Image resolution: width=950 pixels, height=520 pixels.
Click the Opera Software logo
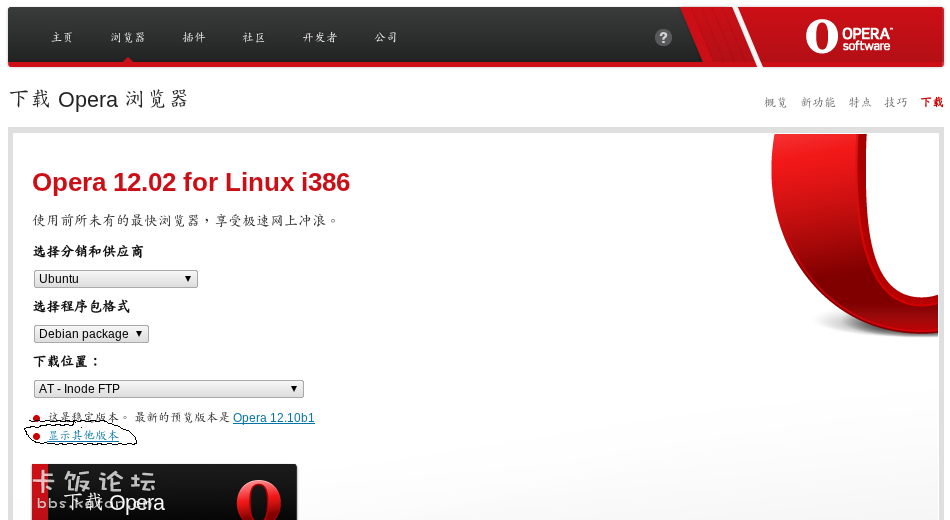coord(848,37)
